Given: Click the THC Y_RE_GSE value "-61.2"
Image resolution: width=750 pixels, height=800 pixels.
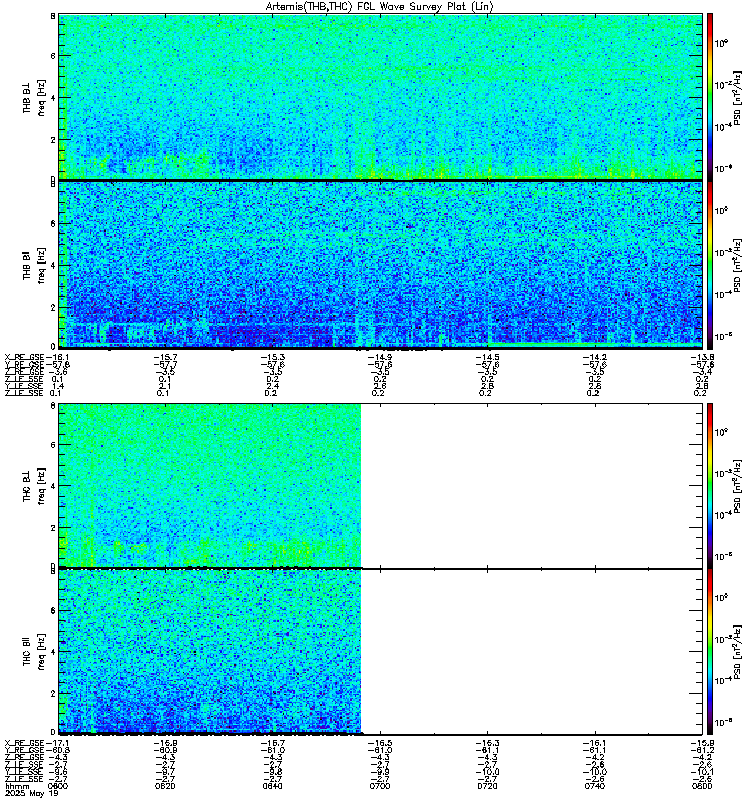Looking at the screenshot, I should [x=703, y=750].
